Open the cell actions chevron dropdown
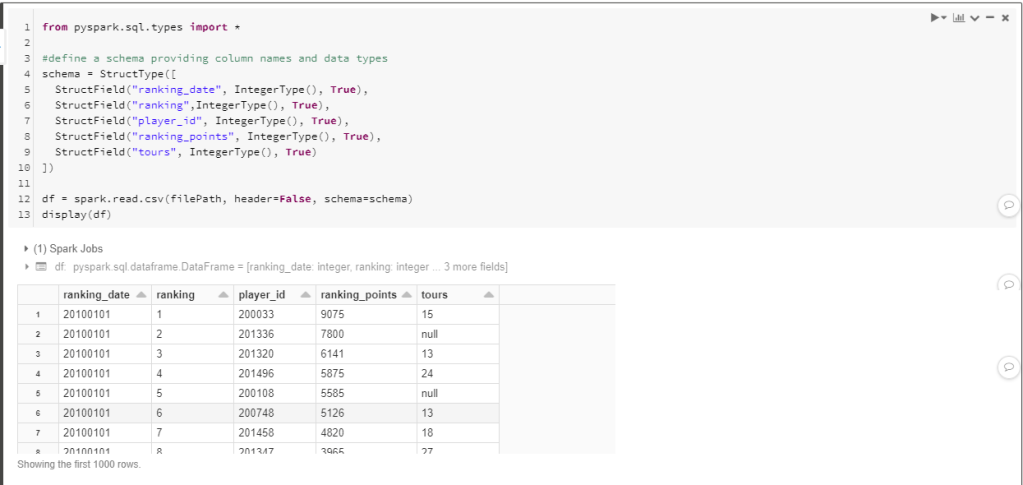Screen dimensions: 1023x485 973,18
